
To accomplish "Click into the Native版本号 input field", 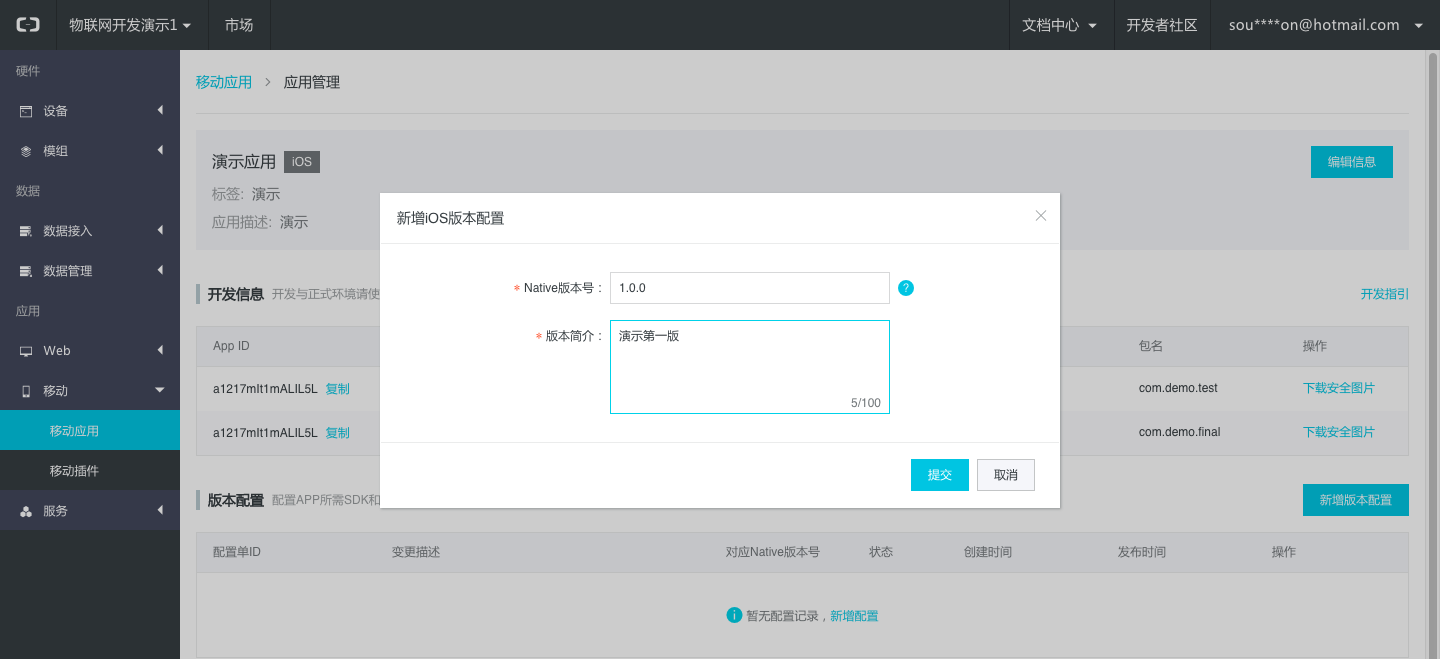I will click(x=749, y=288).
